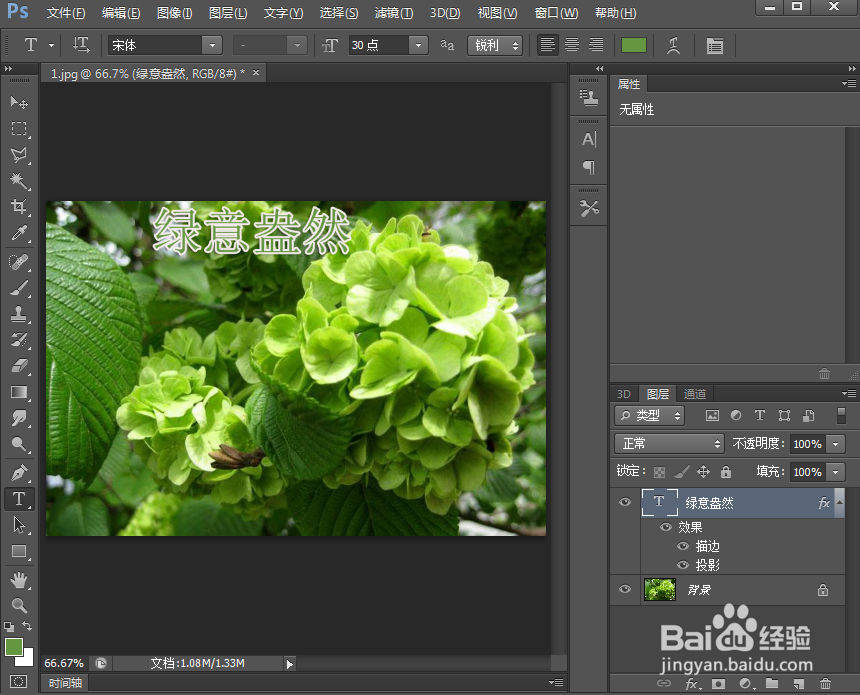Open the 图像(I) menu
Image resolution: width=860 pixels, height=695 pixels.
pyautogui.click(x=174, y=13)
